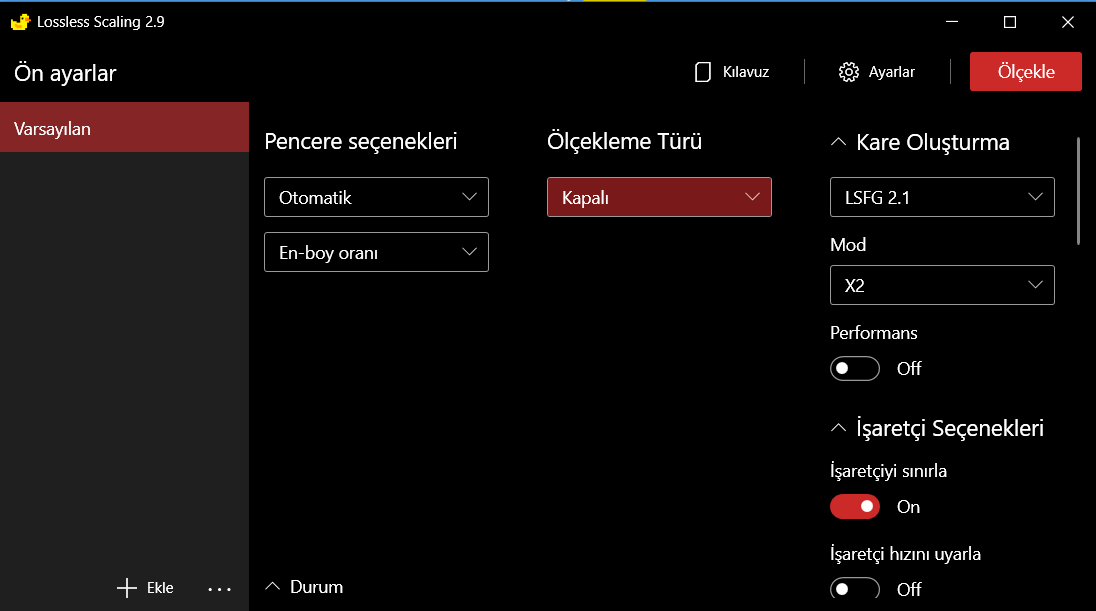Maximize the Lossless Scaling window
The height and width of the screenshot is (611, 1096).
(x=1010, y=22)
